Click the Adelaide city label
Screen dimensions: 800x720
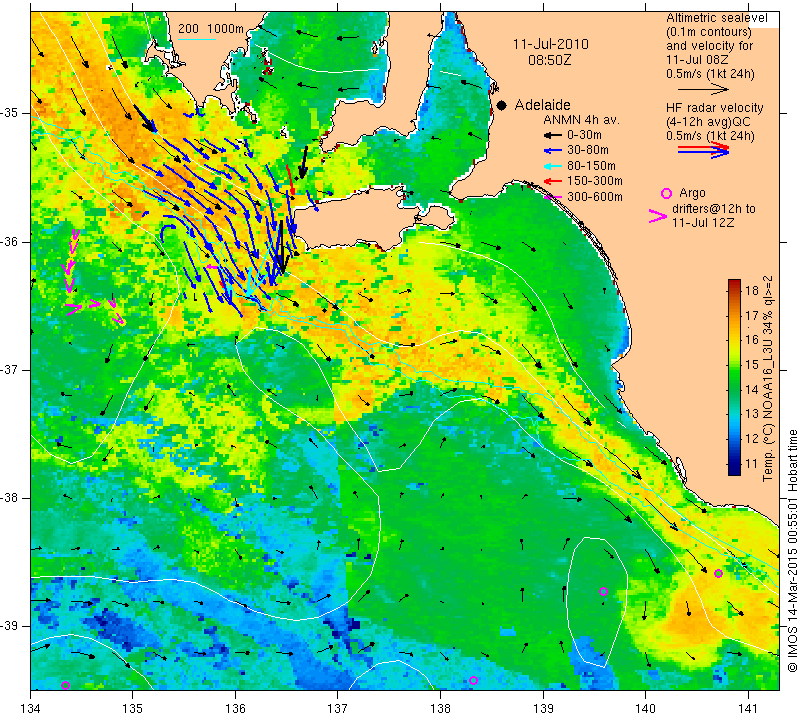[542, 105]
